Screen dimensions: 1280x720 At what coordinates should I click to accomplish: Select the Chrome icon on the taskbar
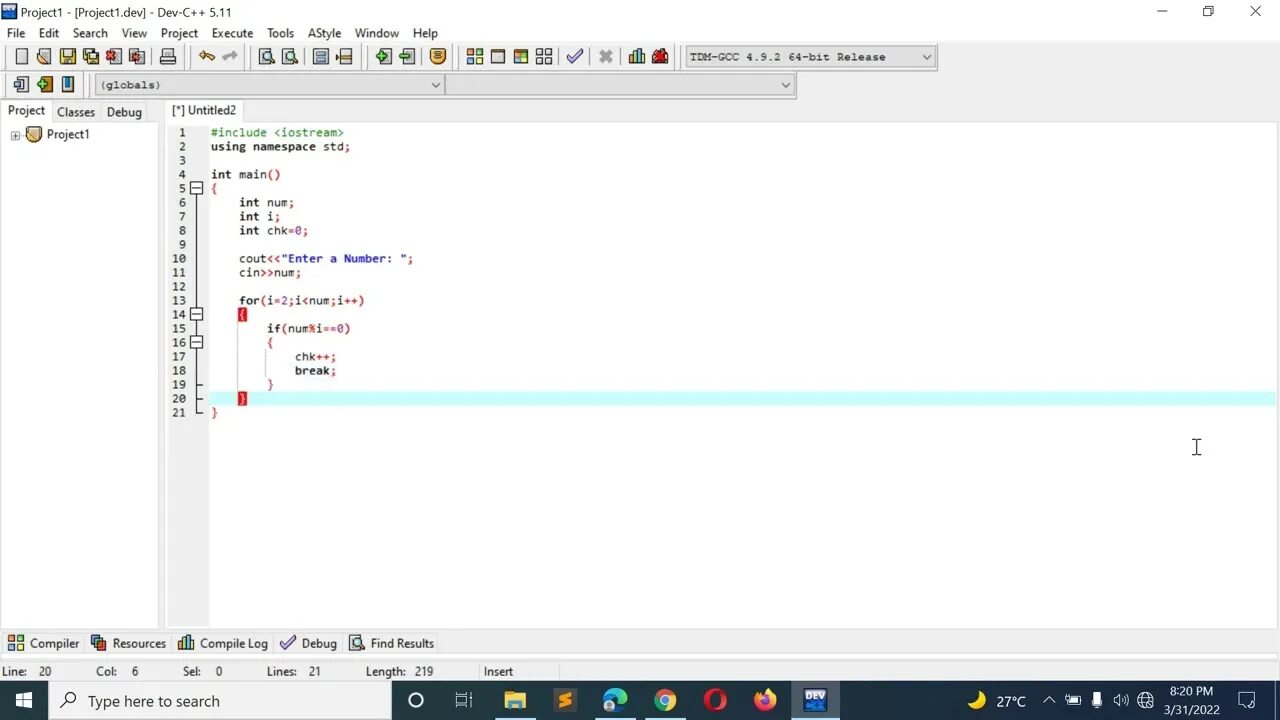pos(665,700)
